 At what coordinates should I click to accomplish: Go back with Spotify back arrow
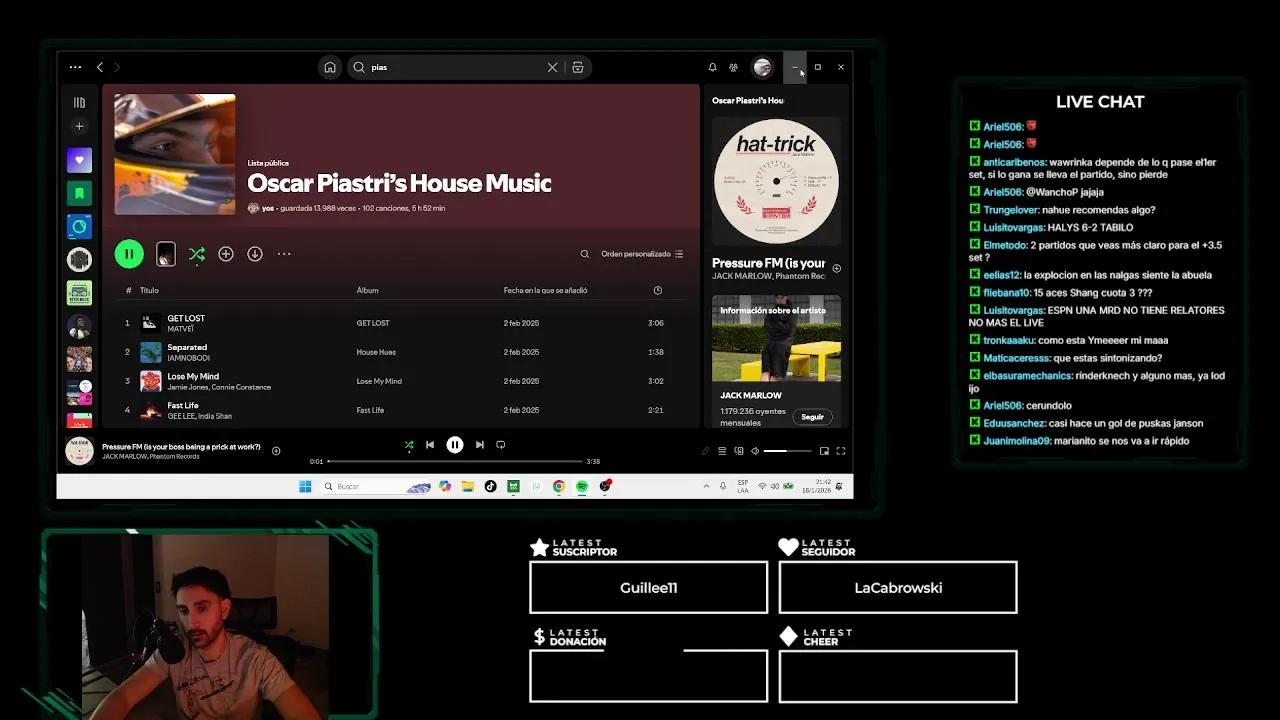pyautogui.click(x=100, y=67)
